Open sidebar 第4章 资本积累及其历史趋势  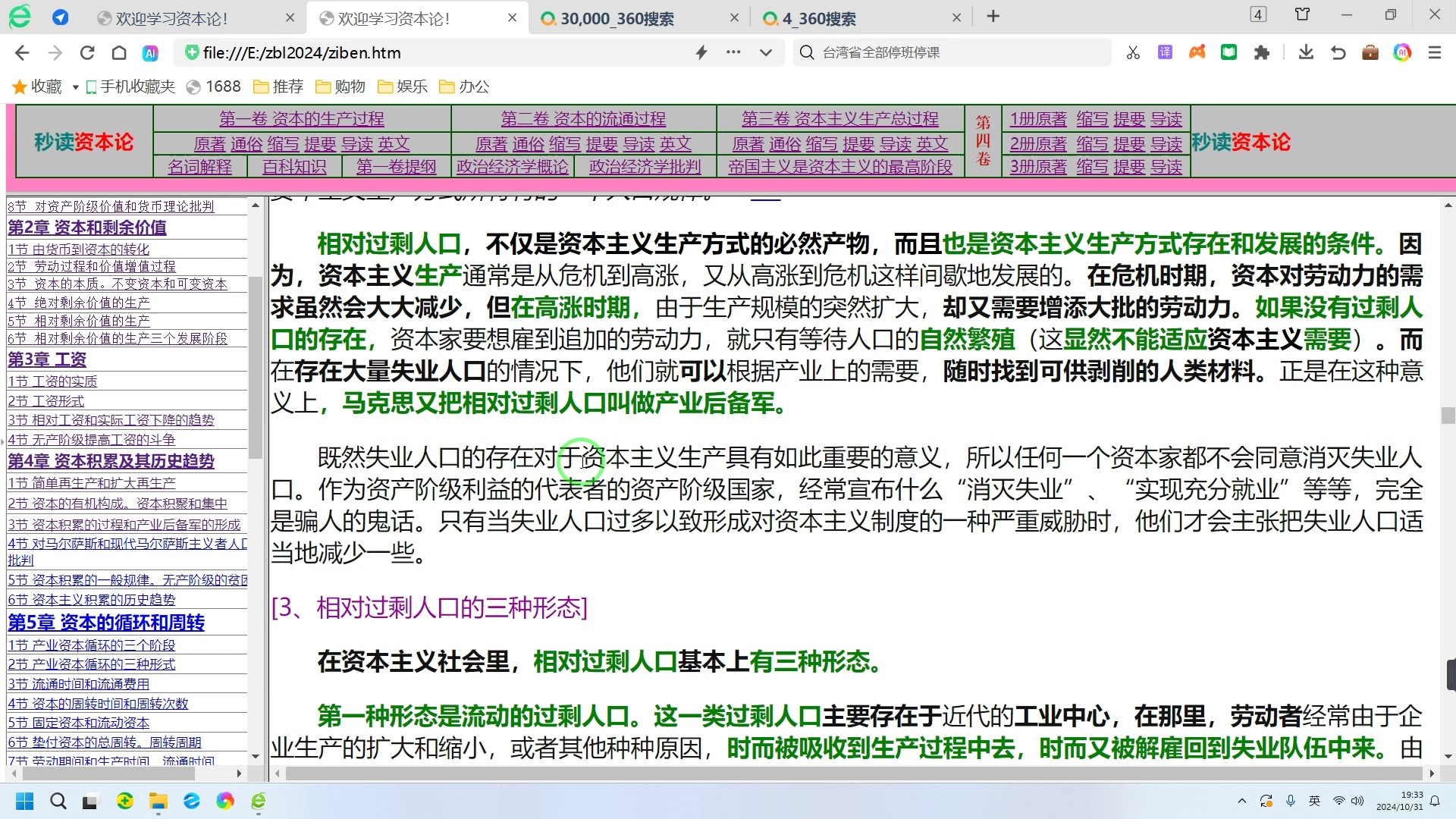111,461
